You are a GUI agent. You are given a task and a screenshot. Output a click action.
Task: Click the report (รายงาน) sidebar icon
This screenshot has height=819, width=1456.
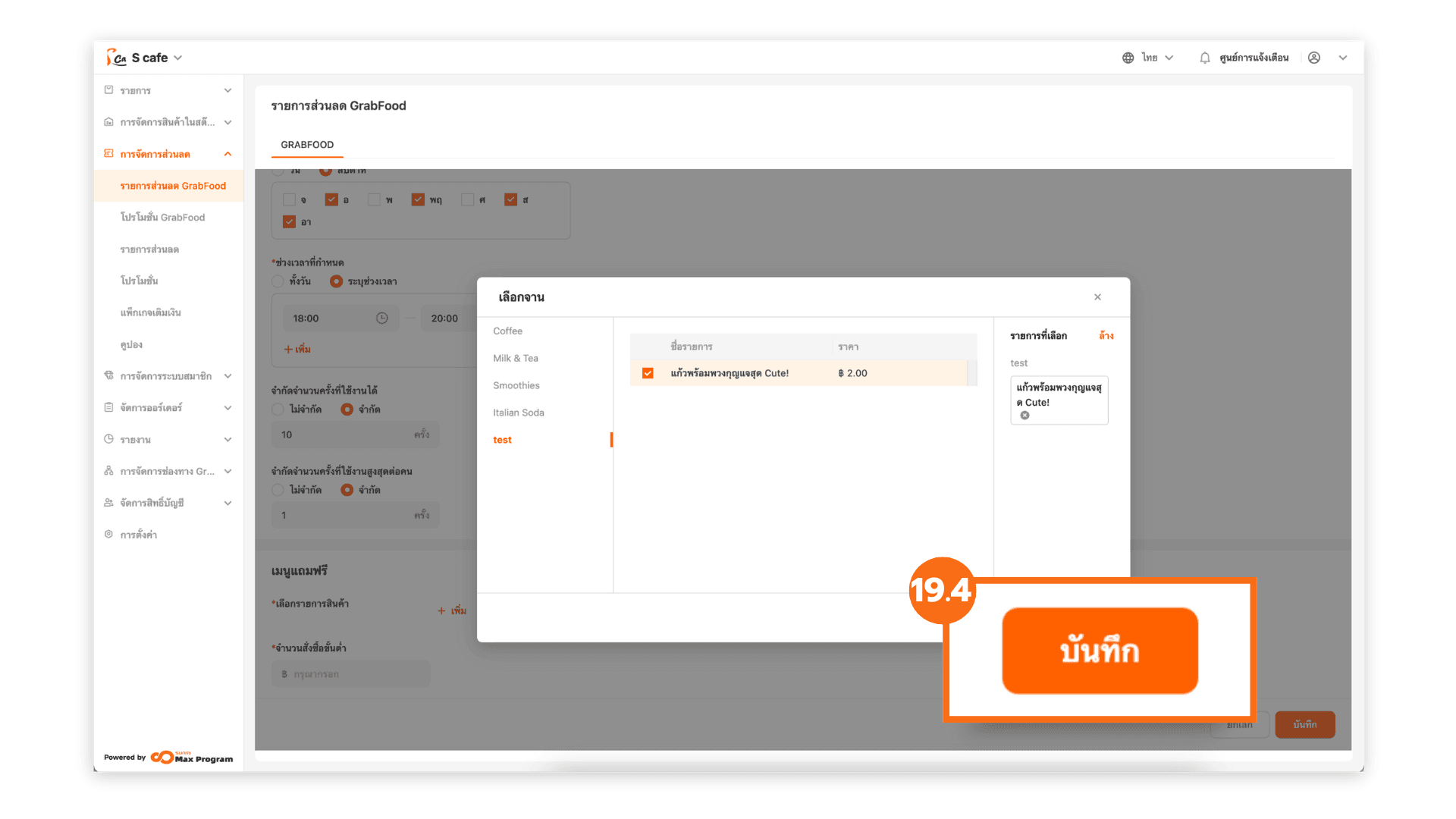(108, 439)
